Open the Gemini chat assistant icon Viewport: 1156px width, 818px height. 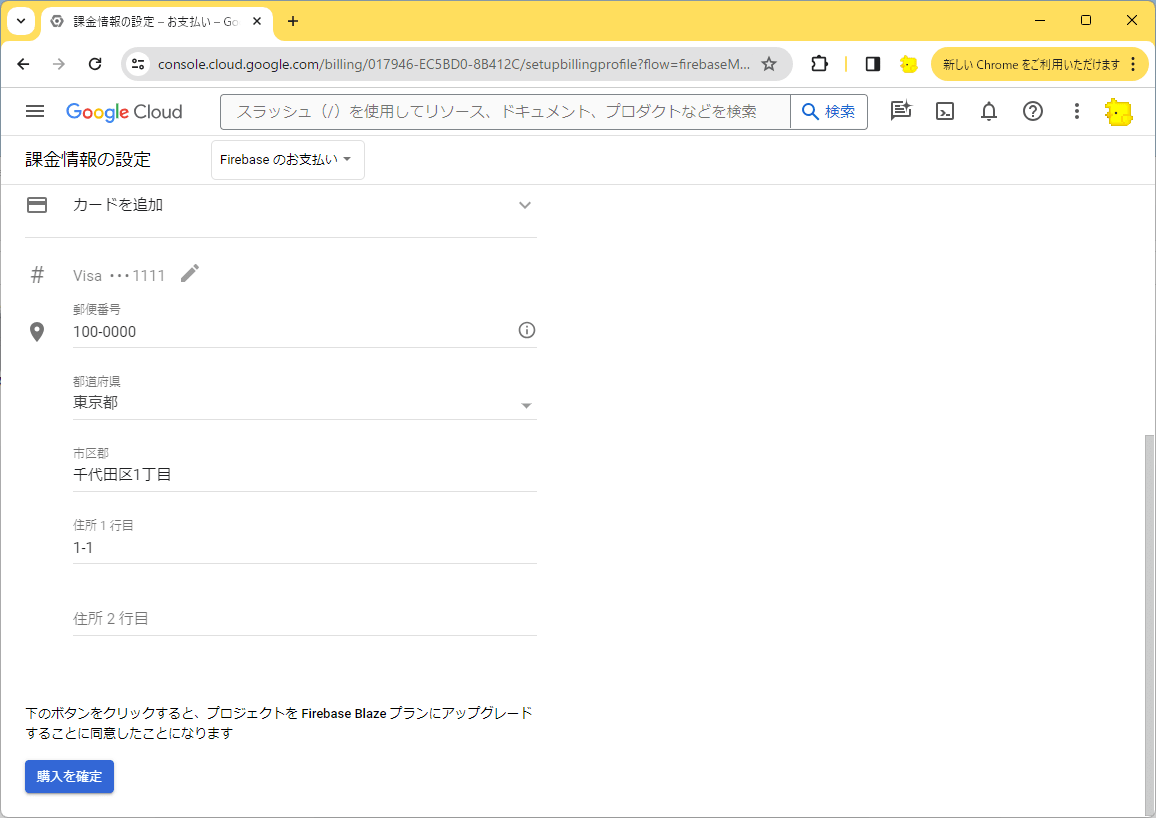click(900, 111)
